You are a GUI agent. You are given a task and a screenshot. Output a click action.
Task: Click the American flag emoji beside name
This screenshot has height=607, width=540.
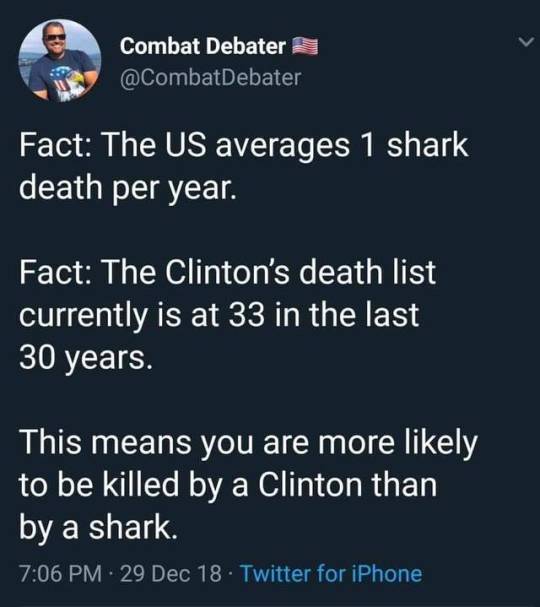click(305, 46)
